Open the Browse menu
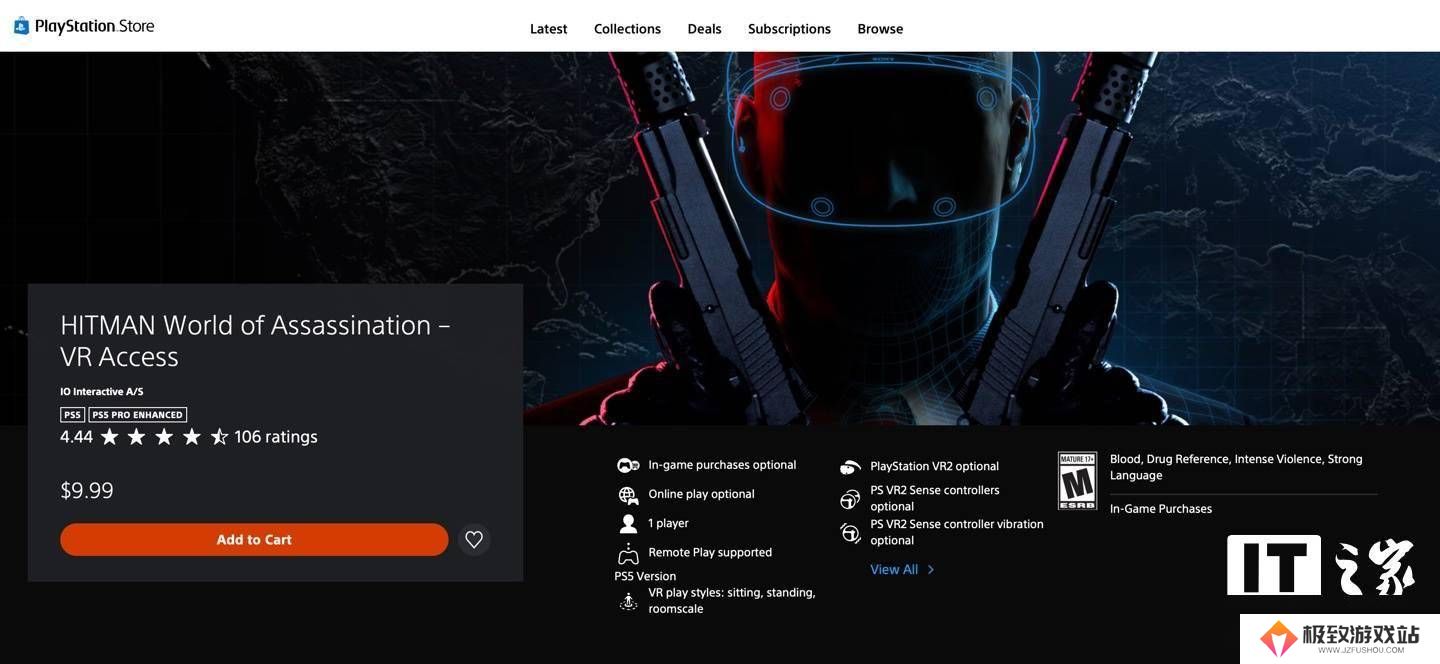1440x664 pixels. pyautogui.click(x=880, y=29)
